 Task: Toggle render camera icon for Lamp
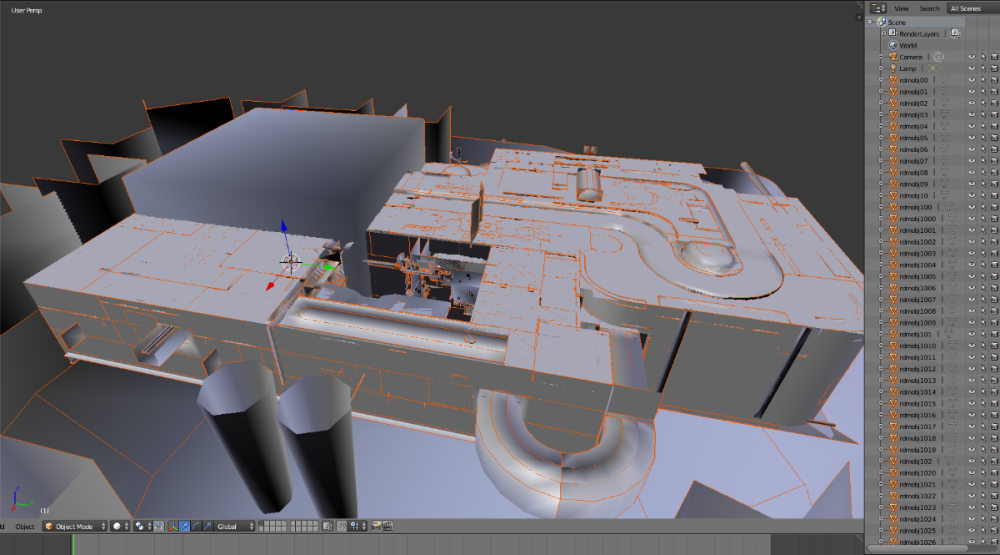pos(993,68)
